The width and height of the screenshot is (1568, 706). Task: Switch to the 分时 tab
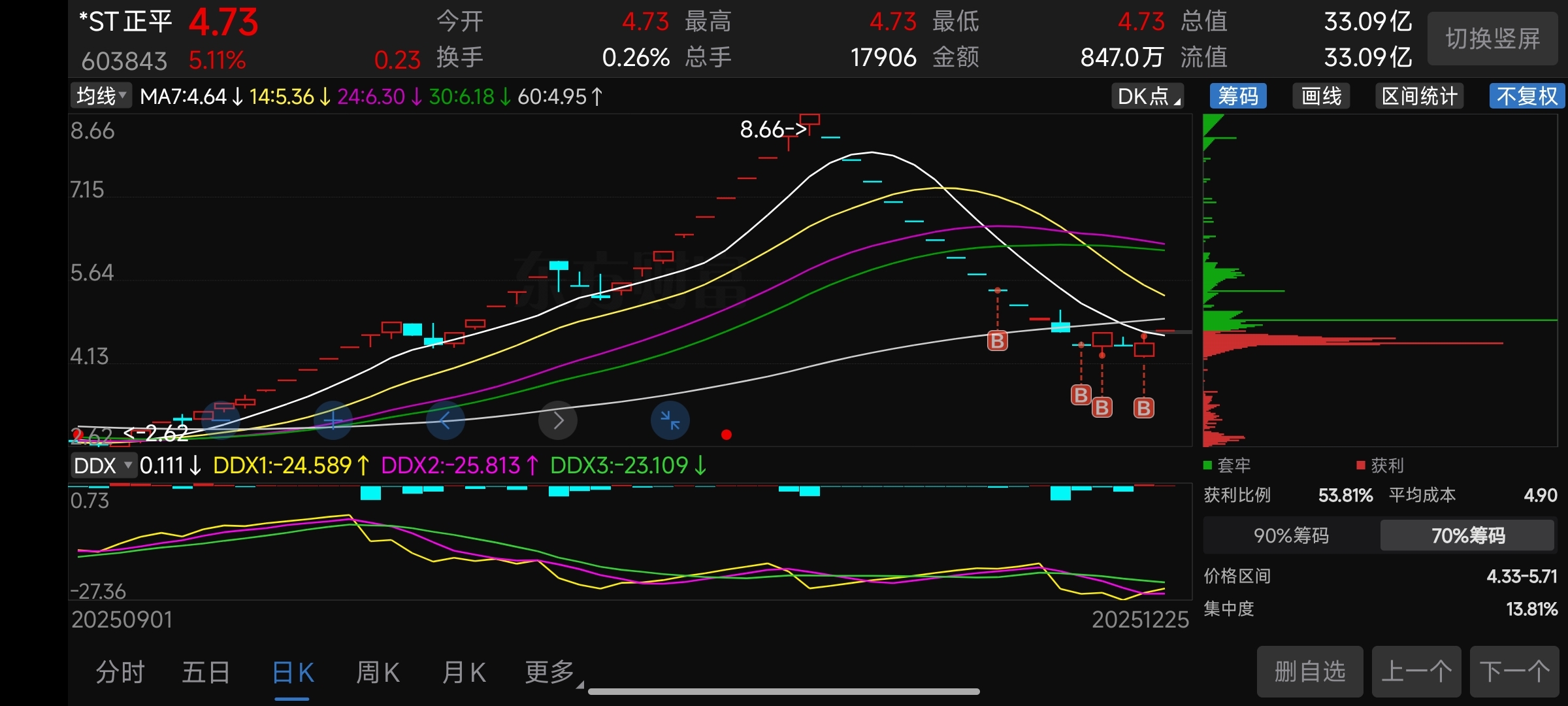coord(120,672)
